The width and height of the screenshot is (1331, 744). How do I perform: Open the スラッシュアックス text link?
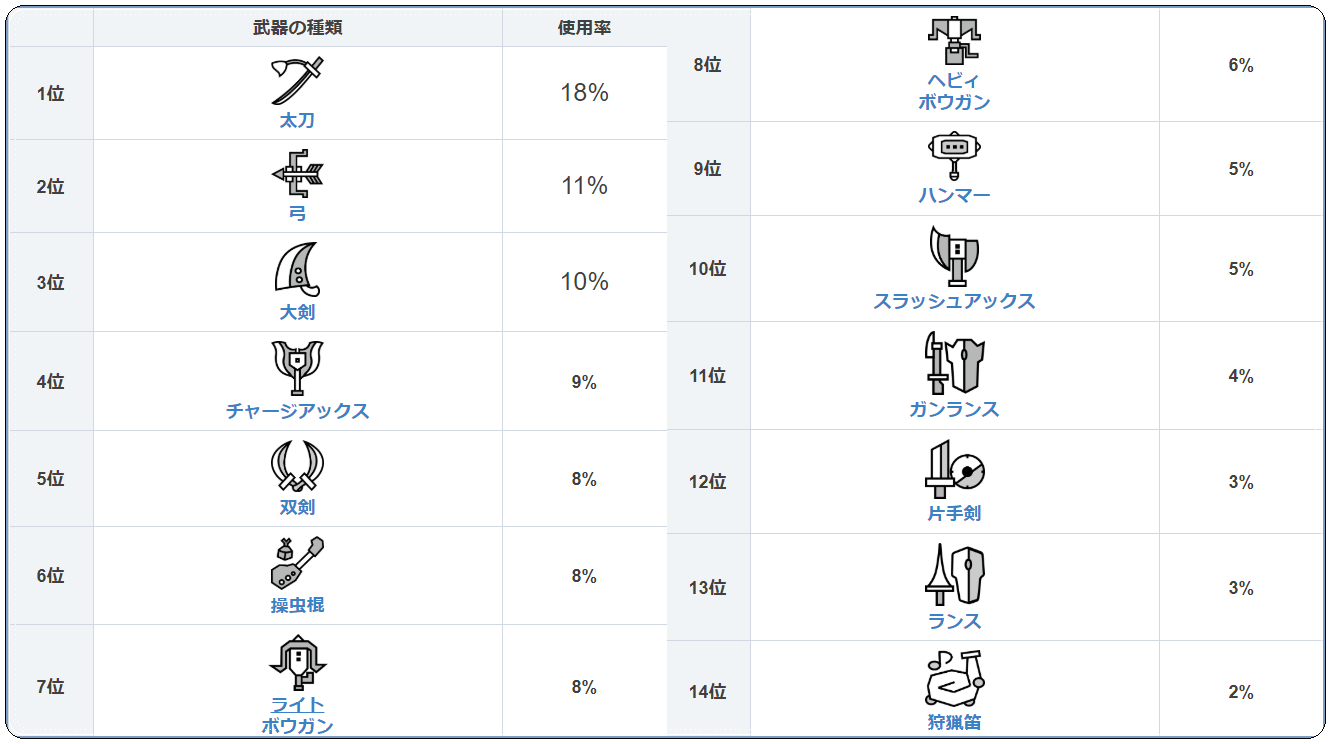pyautogui.click(x=954, y=301)
